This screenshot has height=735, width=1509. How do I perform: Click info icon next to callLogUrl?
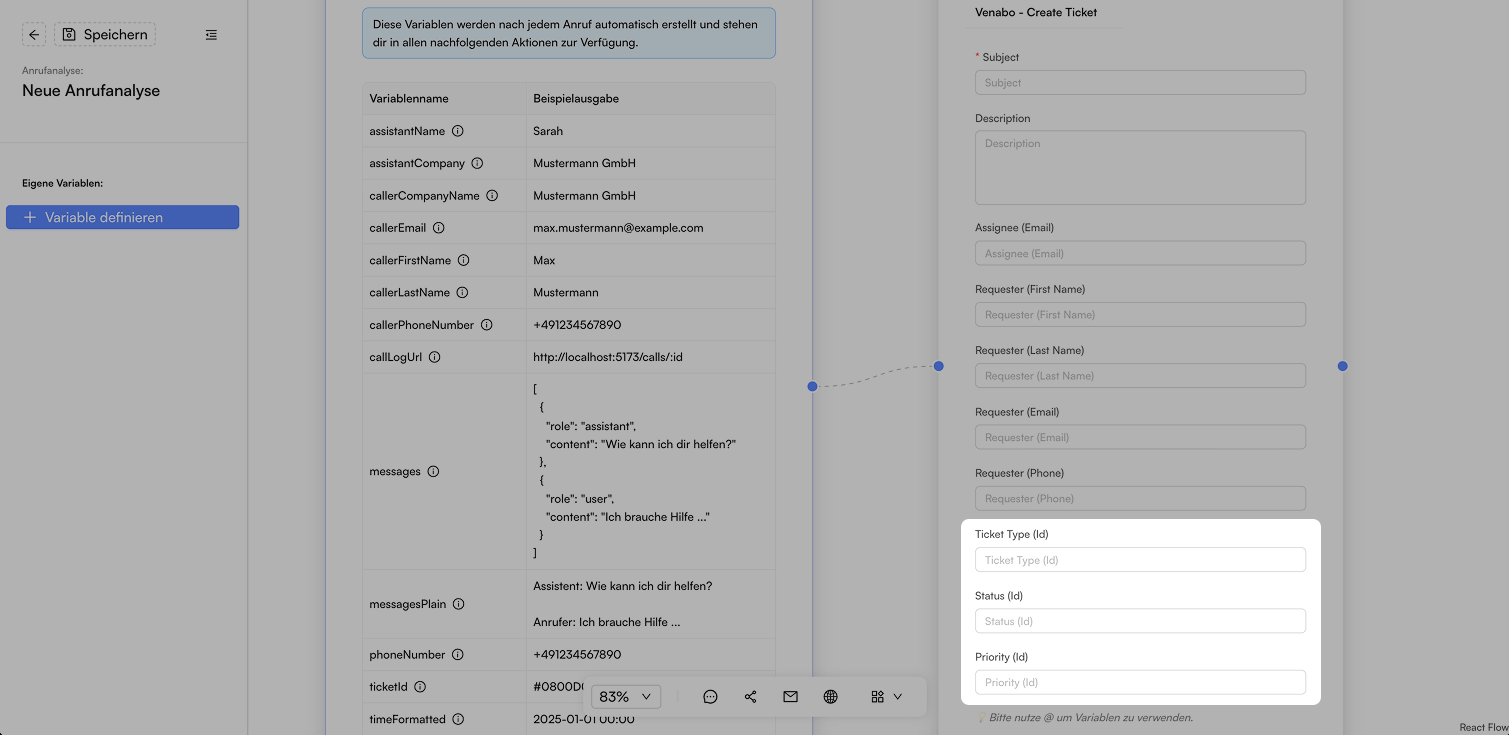point(434,357)
